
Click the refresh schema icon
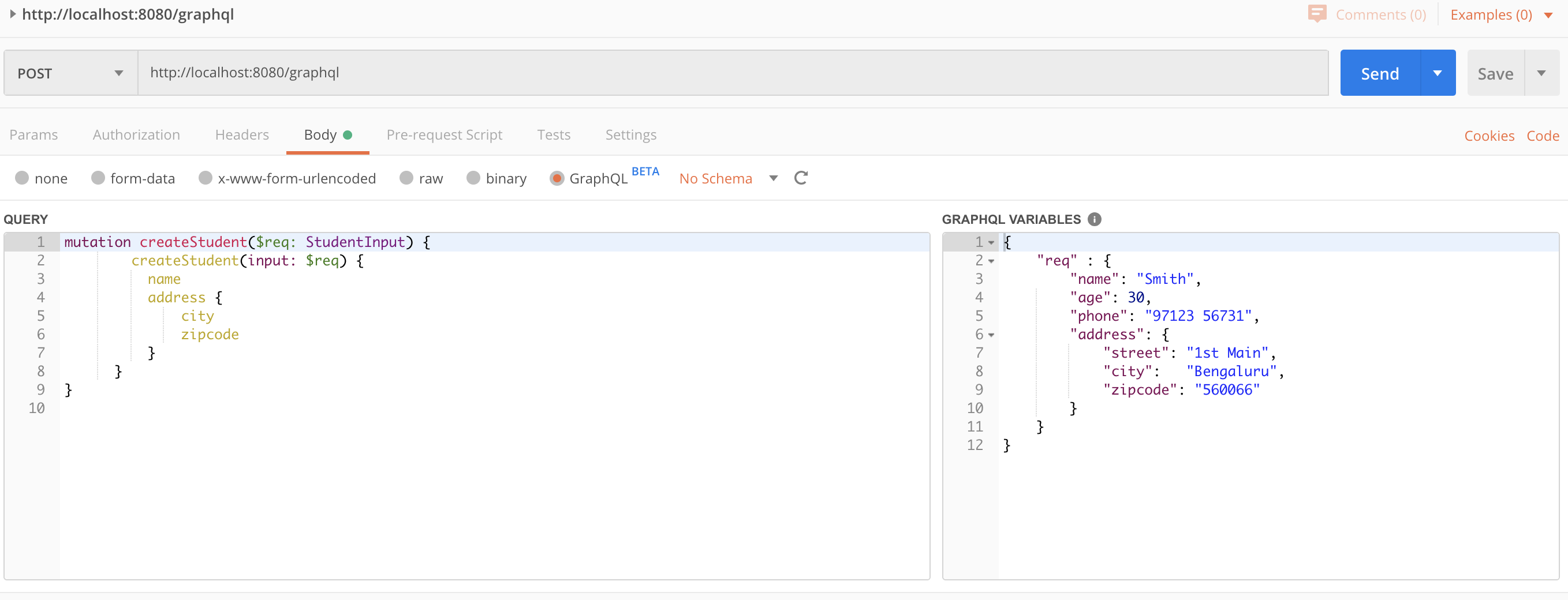point(800,178)
